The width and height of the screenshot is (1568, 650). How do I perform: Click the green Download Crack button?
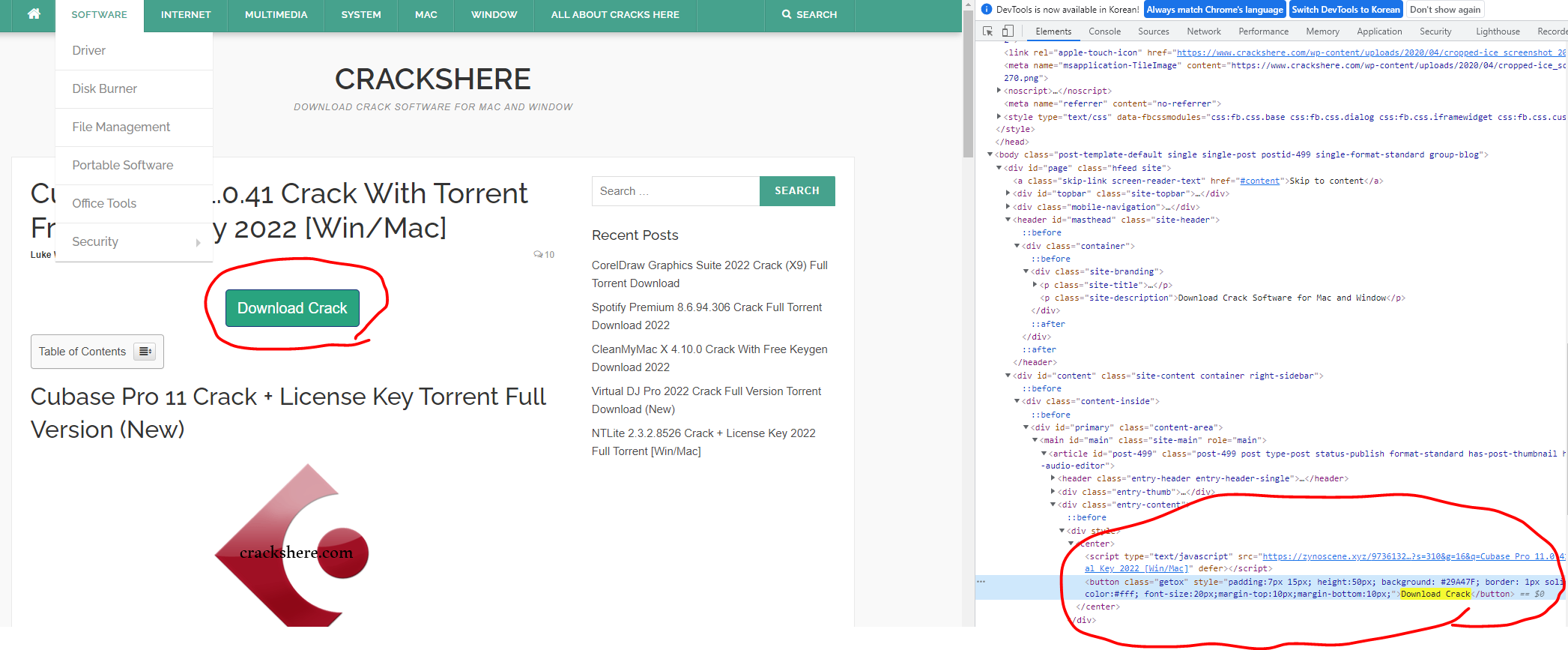click(x=292, y=308)
